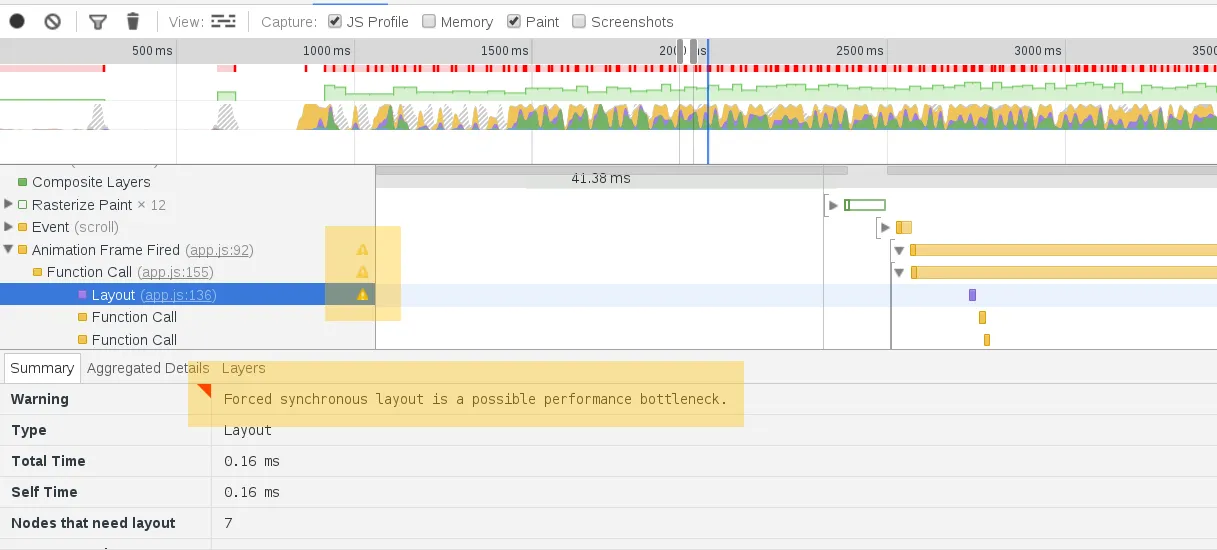Select the last Function Call row
The height and width of the screenshot is (550, 1217).
point(187,340)
